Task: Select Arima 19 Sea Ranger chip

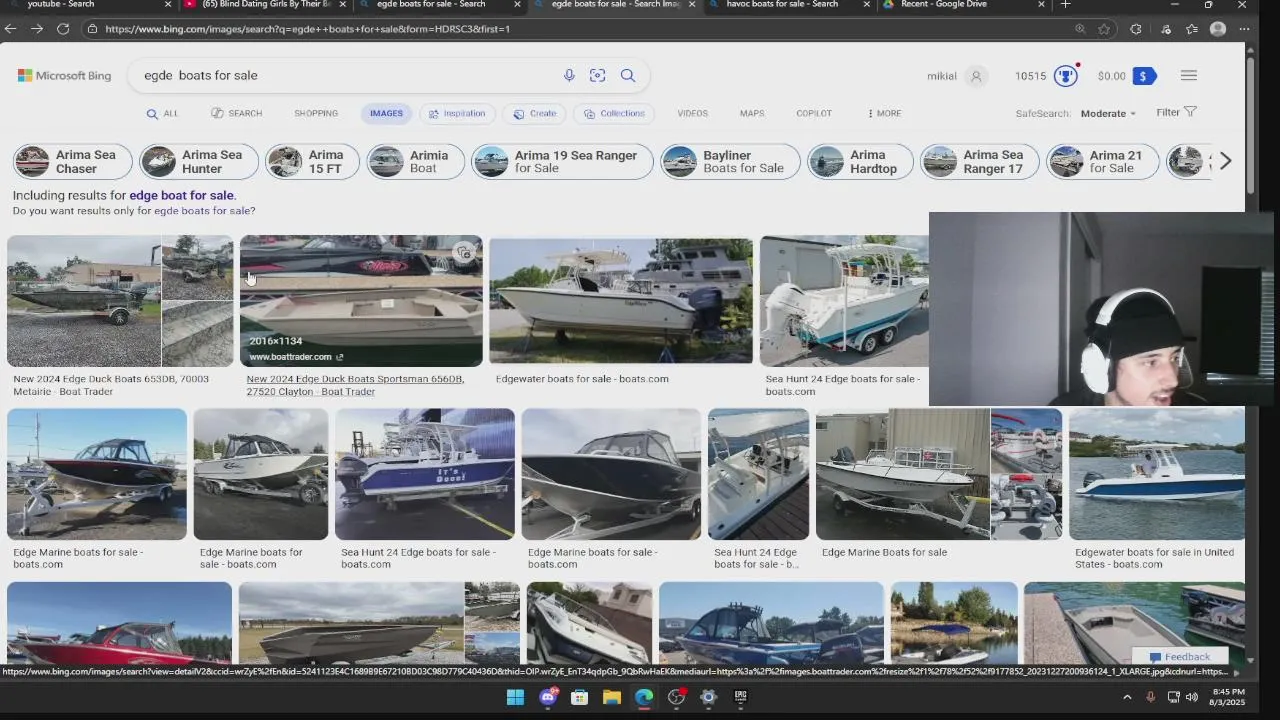Action: (562, 161)
